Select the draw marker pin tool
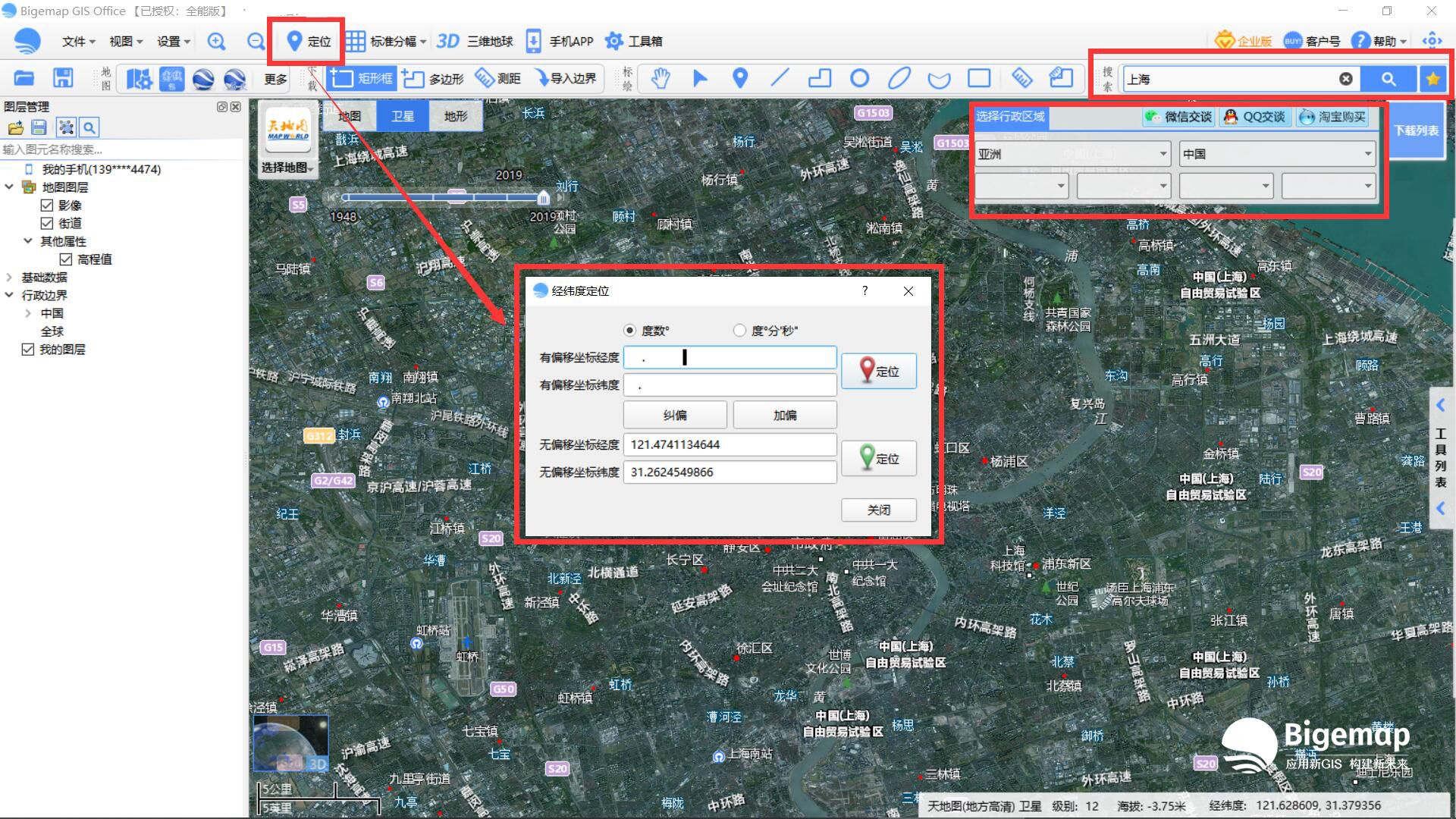The width and height of the screenshot is (1456, 819). coord(740,78)
